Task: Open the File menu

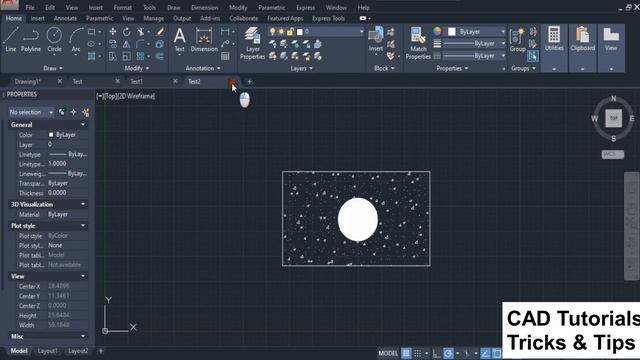Action: click(30, 7)
